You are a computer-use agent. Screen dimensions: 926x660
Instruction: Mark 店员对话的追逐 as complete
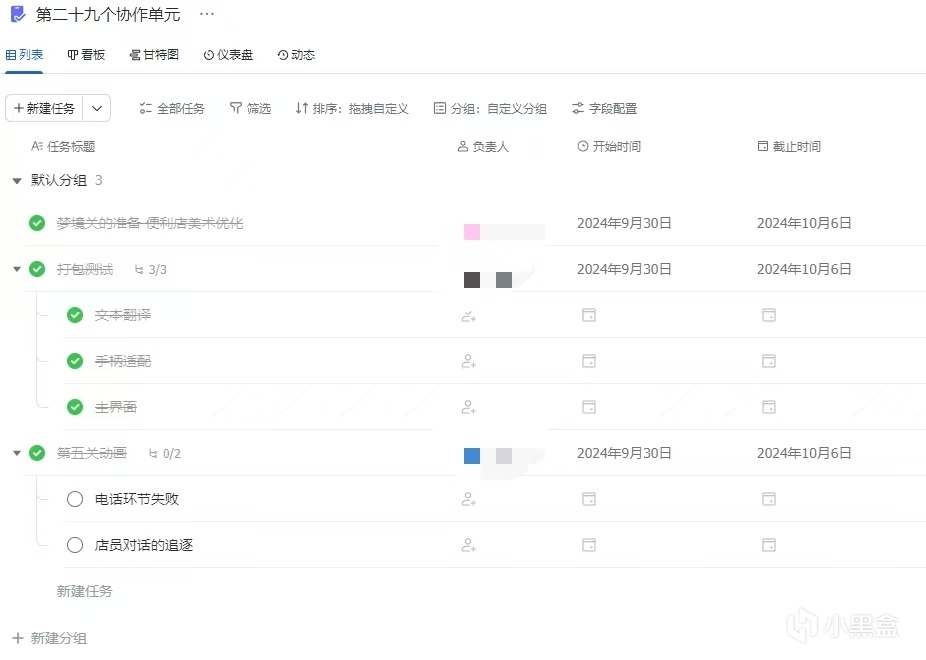[75, 545]
